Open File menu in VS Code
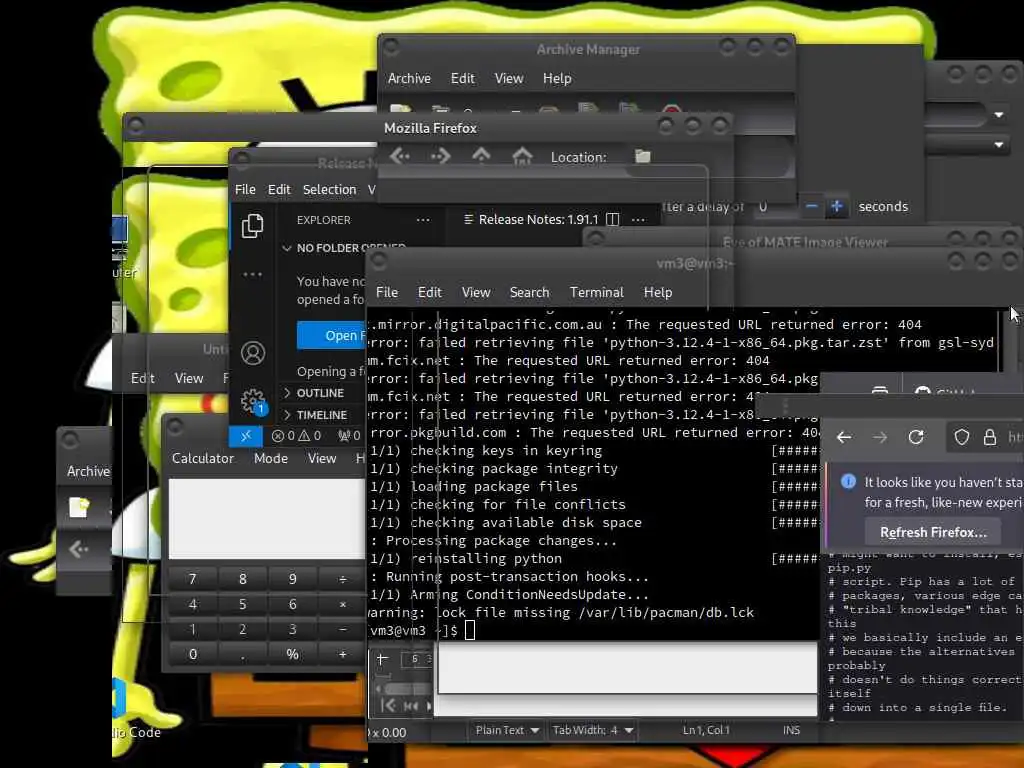 coord(245,189)
